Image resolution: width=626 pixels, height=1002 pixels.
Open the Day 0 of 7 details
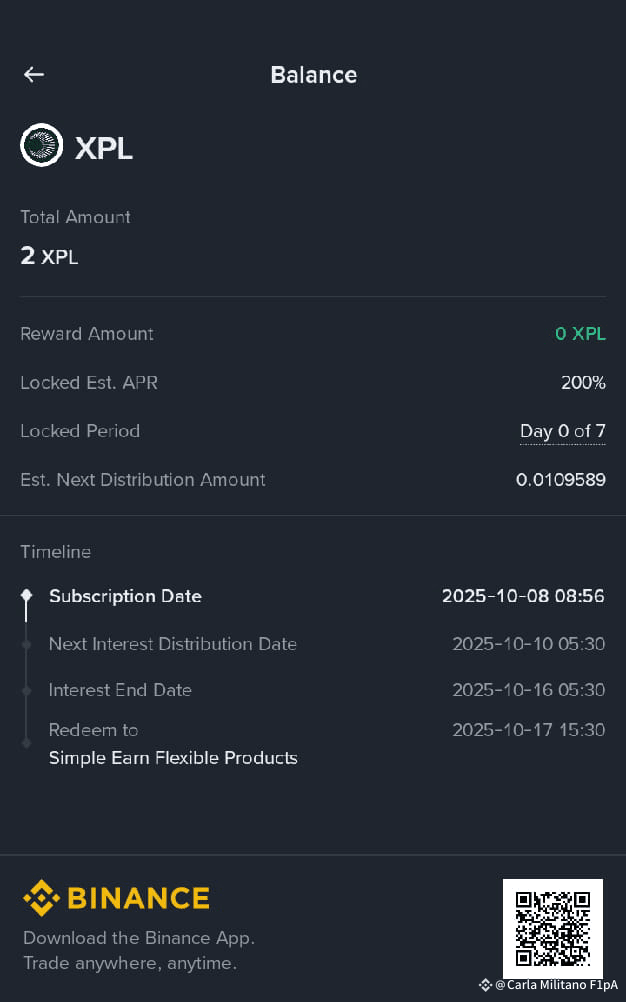tap(563, 431)
